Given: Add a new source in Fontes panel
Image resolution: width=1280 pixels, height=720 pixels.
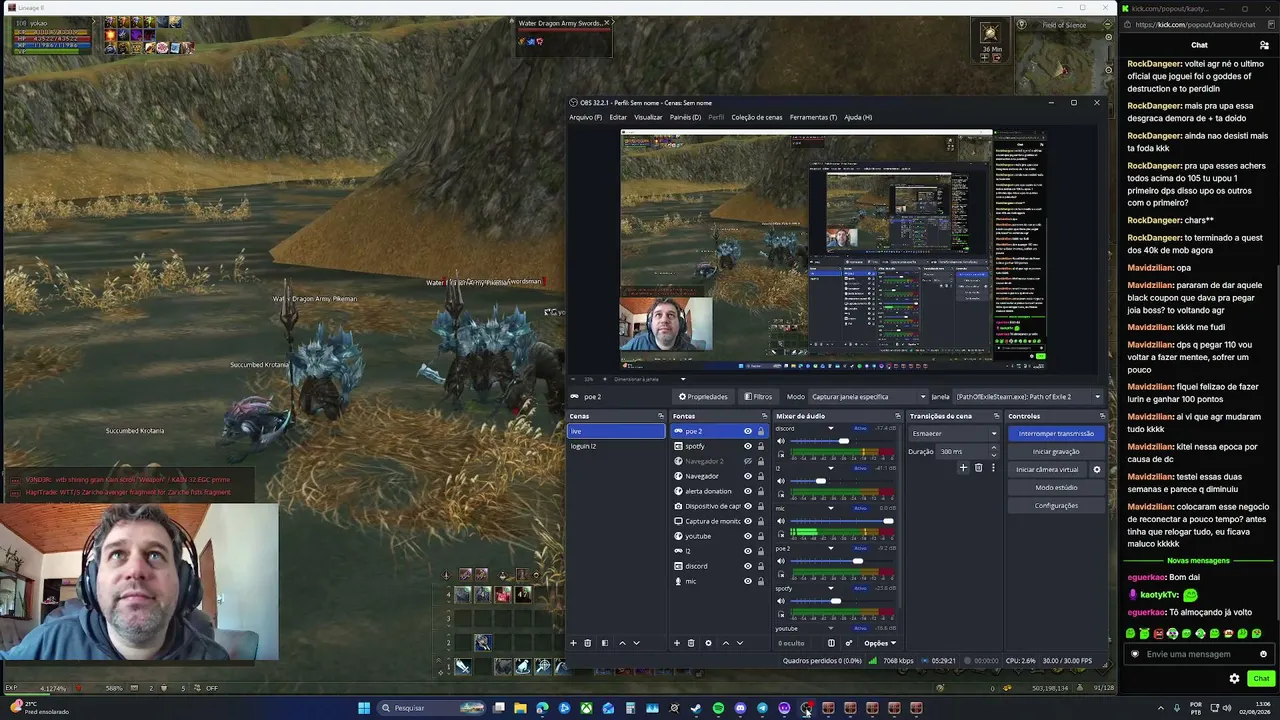Looking at the screenshot, I should pos(676,643).
